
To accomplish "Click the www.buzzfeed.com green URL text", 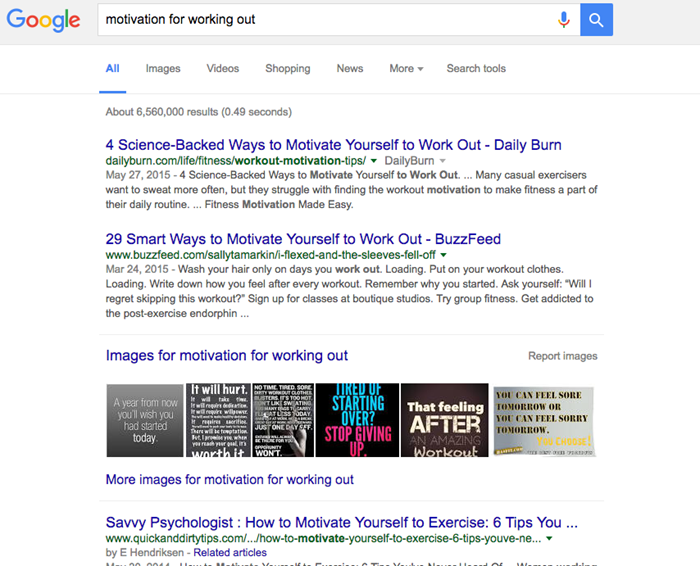I will pos(271,255).
